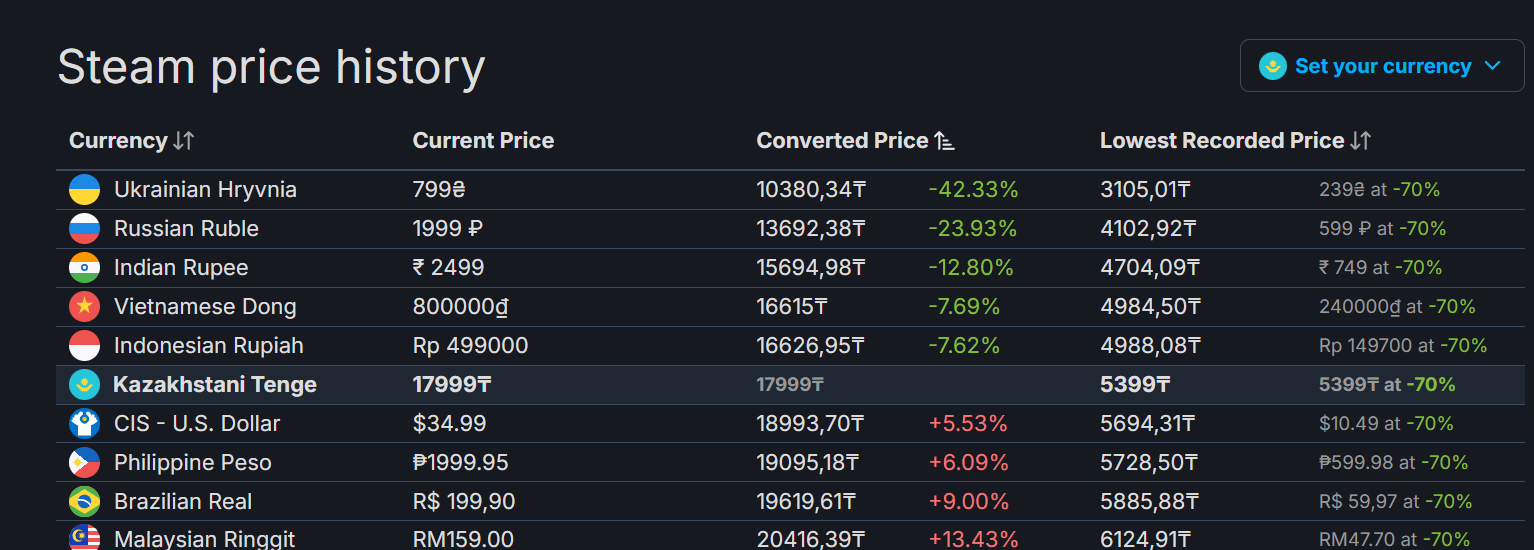Click the Russian flag icon
This screenshot has height=550, width=1534.
tap(84, 228)
